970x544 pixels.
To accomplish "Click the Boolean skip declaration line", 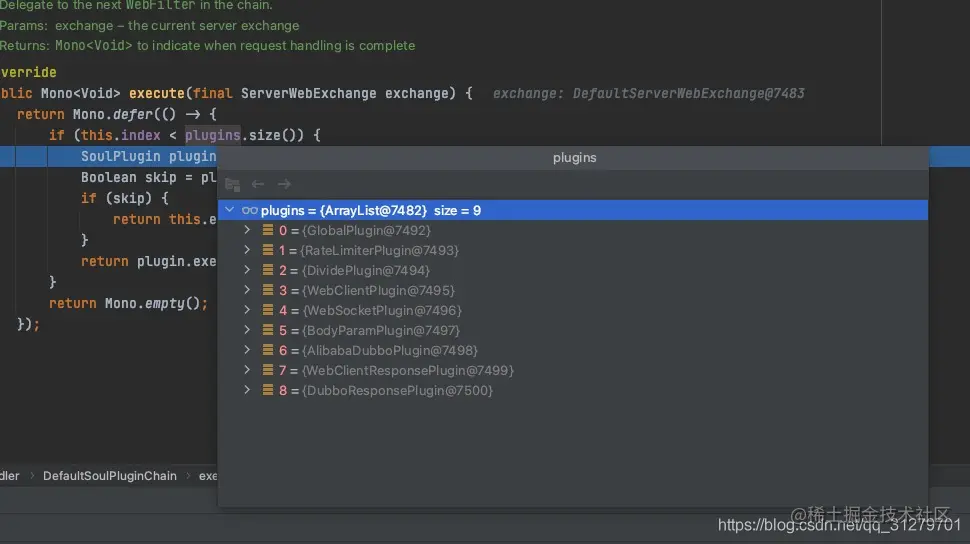I will tap(148, 178).
